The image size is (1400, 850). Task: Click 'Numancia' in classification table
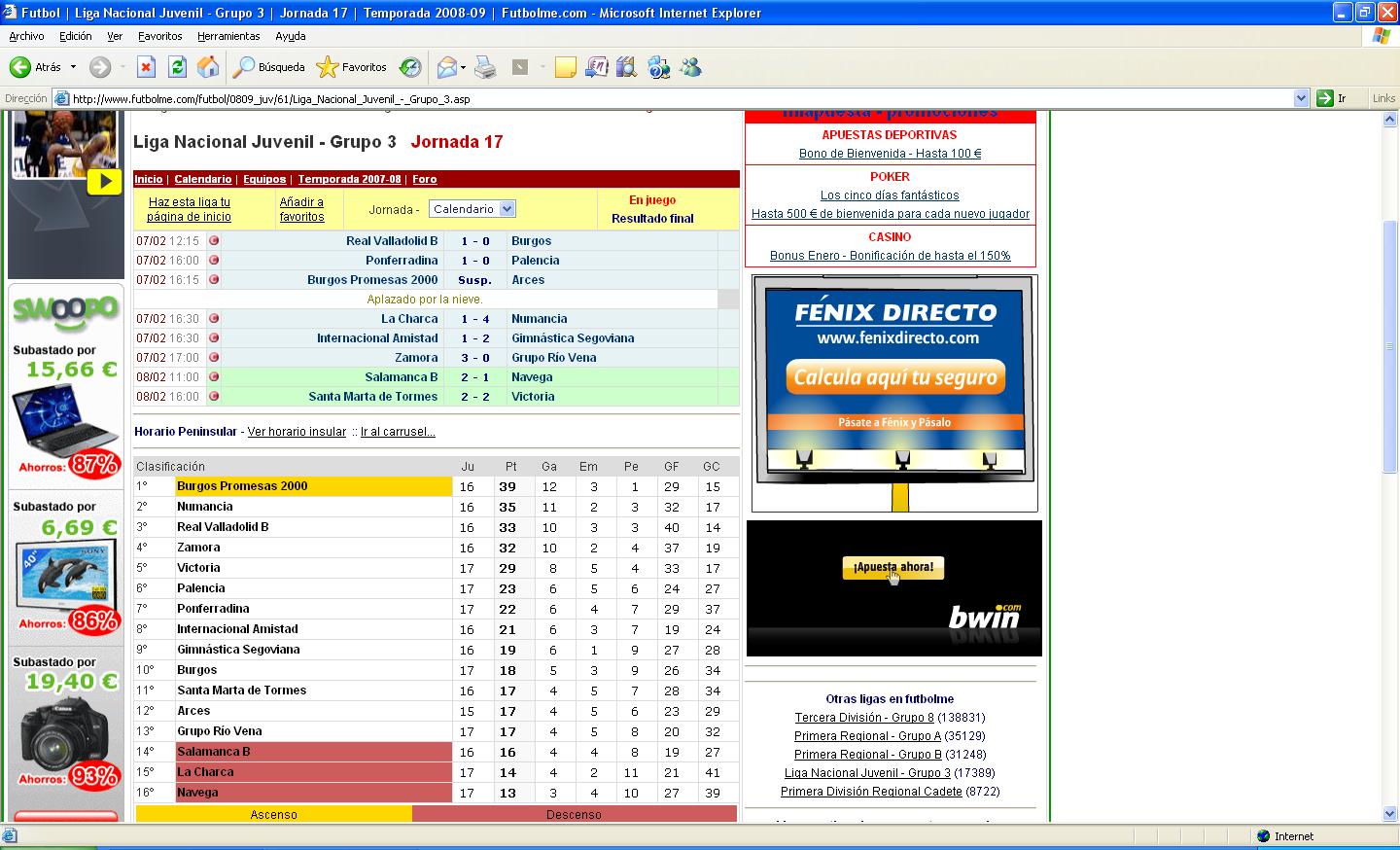click(204, 507)
